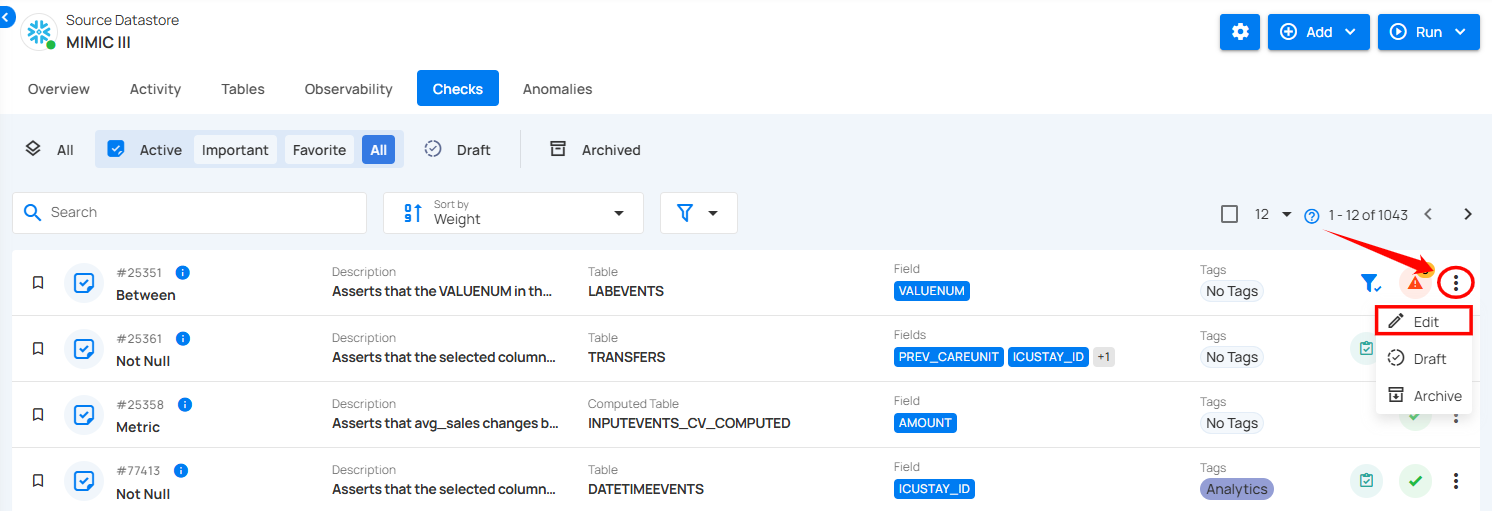Select the Checks tab
1492x511 pixels.
tap(458, 89)
